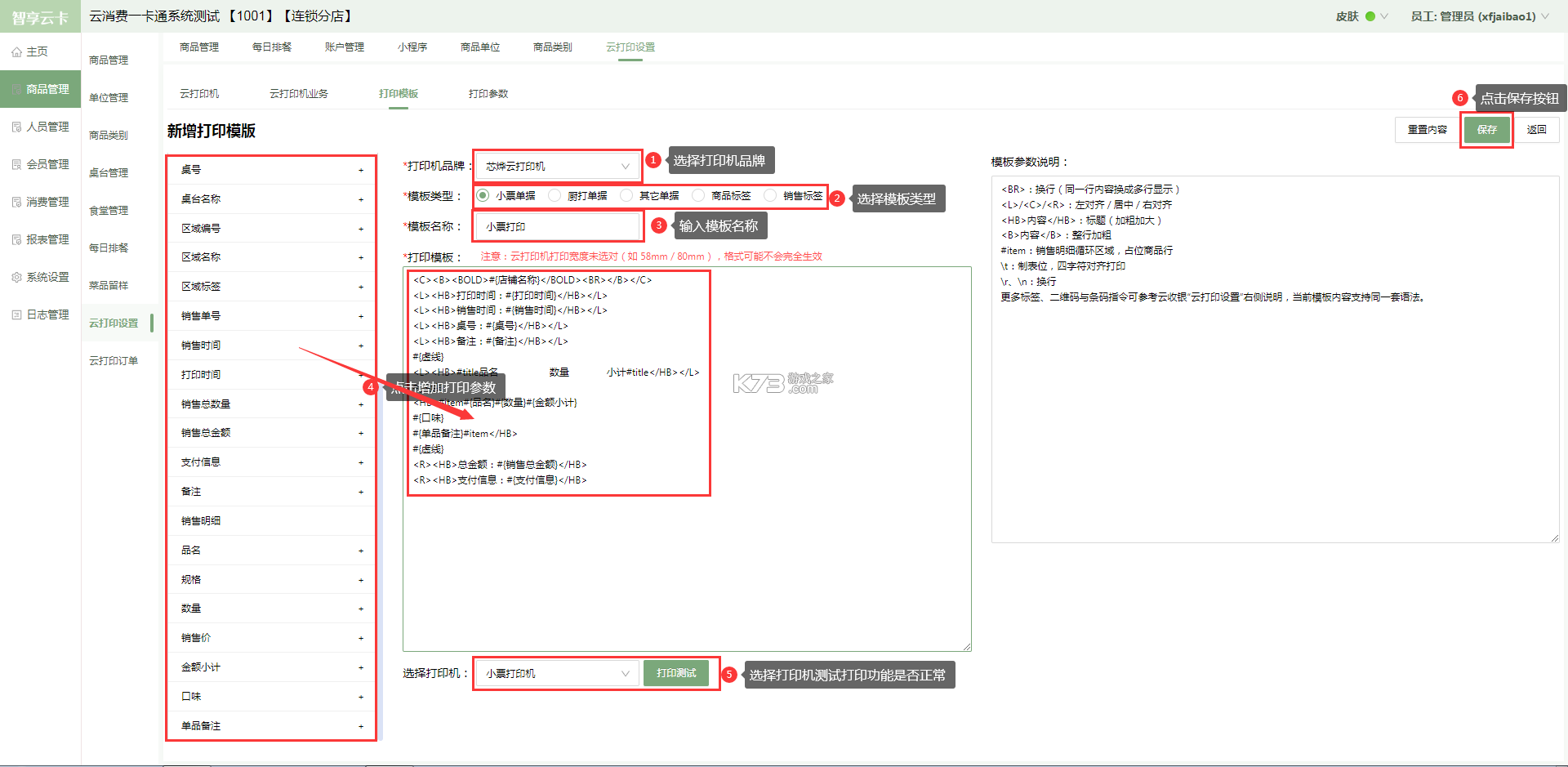Screen dimensions: 1568x767
Task: Add the 品名 parameter via its plus
Action: click(x=361, y=551)
